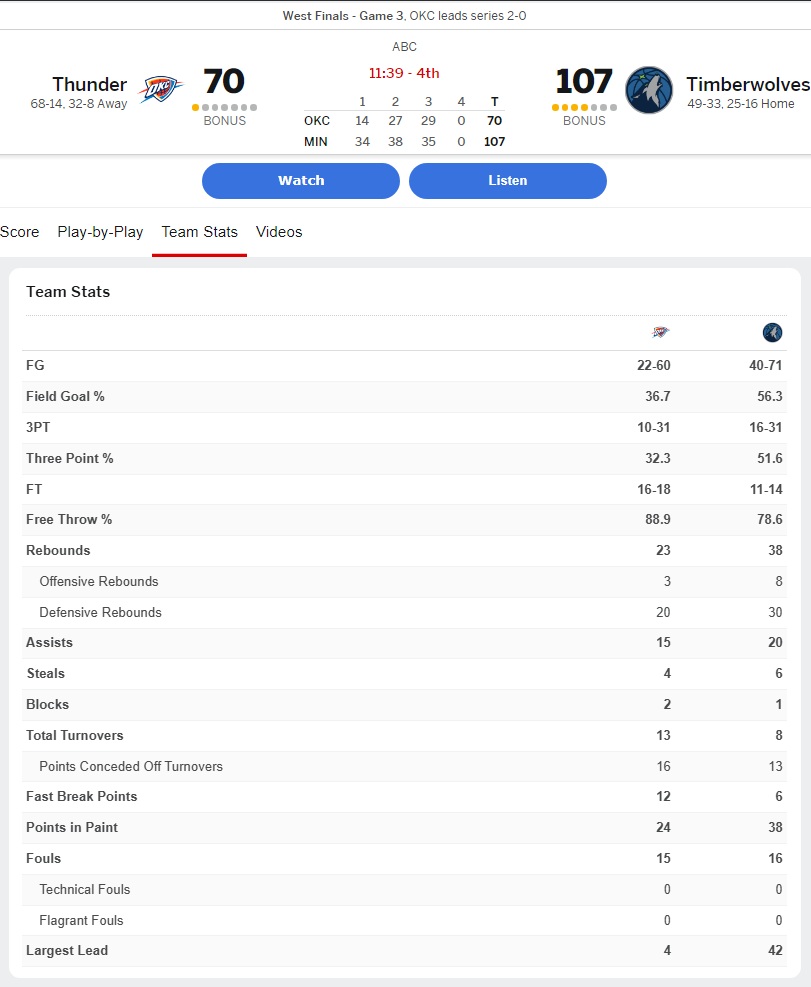The height and width of the screenshot is (987, 811).
Task: Click the West Finals Game 3 series note
Action: tap(404, 16)
